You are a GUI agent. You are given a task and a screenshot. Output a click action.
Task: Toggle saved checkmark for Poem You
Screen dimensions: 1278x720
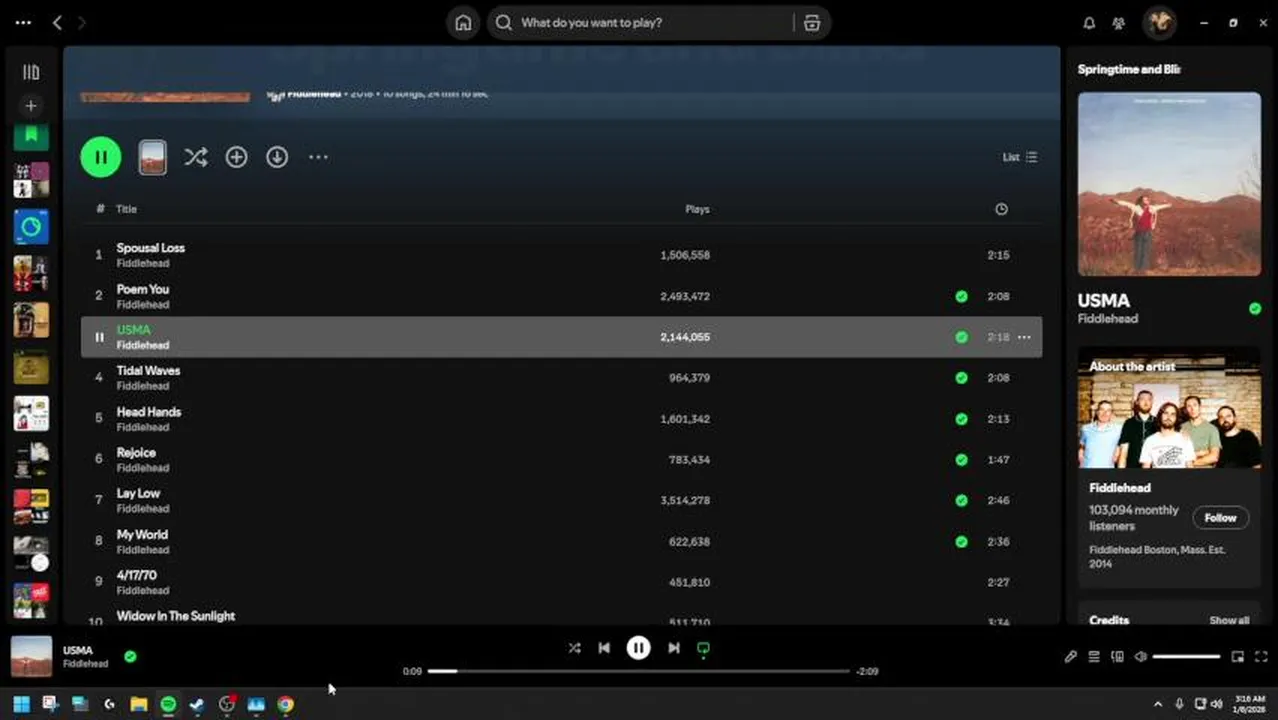tap(961, 296)
